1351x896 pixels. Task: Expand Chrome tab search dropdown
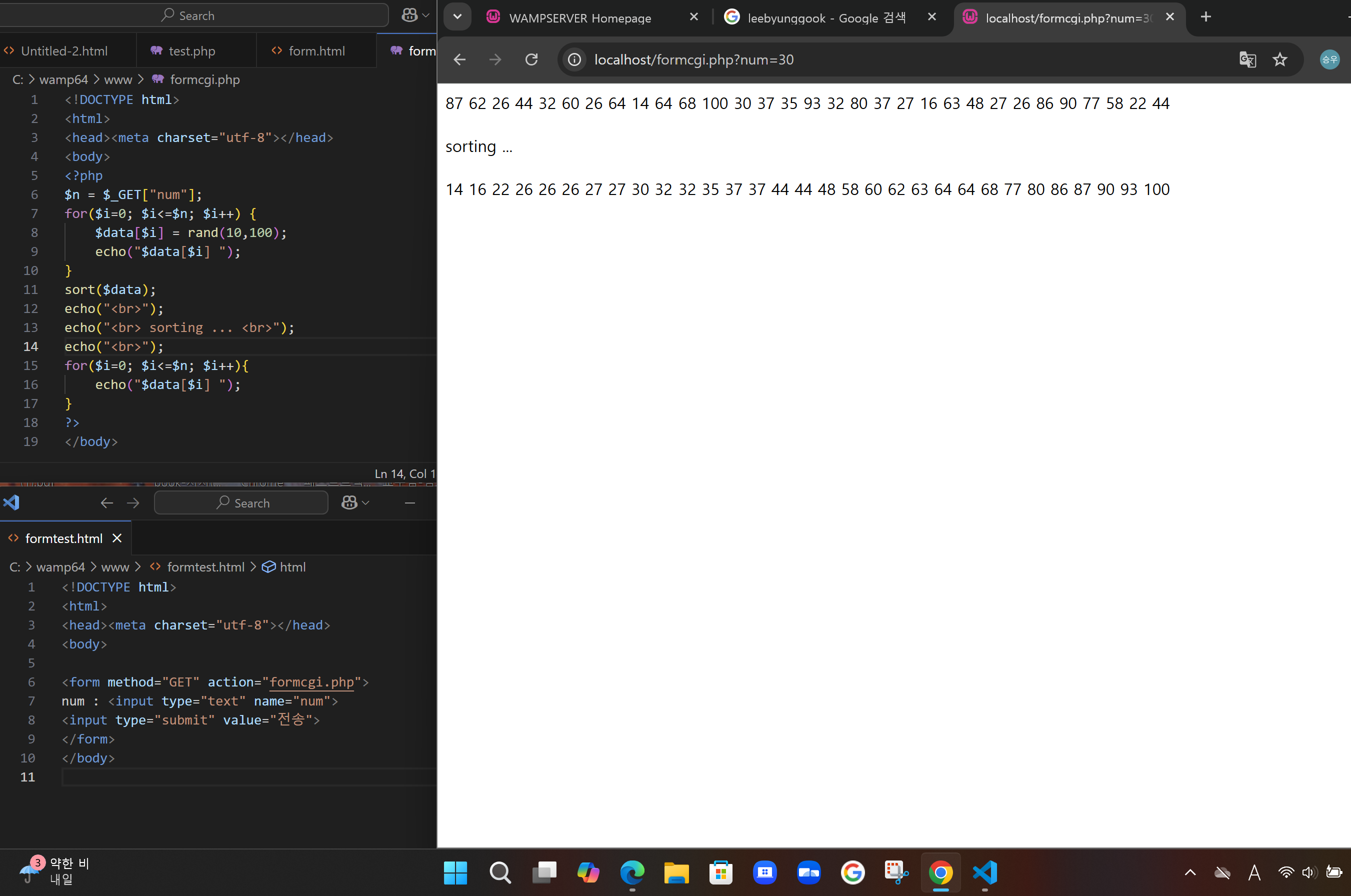click(457, 17)
